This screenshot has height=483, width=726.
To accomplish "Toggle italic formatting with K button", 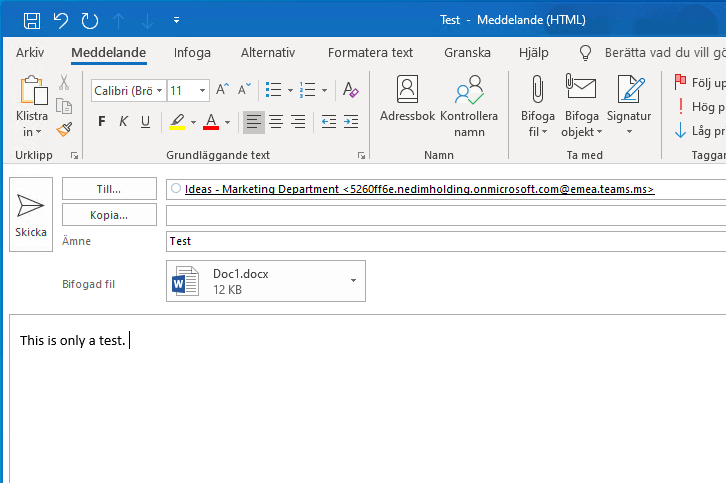I will point(123,122).
